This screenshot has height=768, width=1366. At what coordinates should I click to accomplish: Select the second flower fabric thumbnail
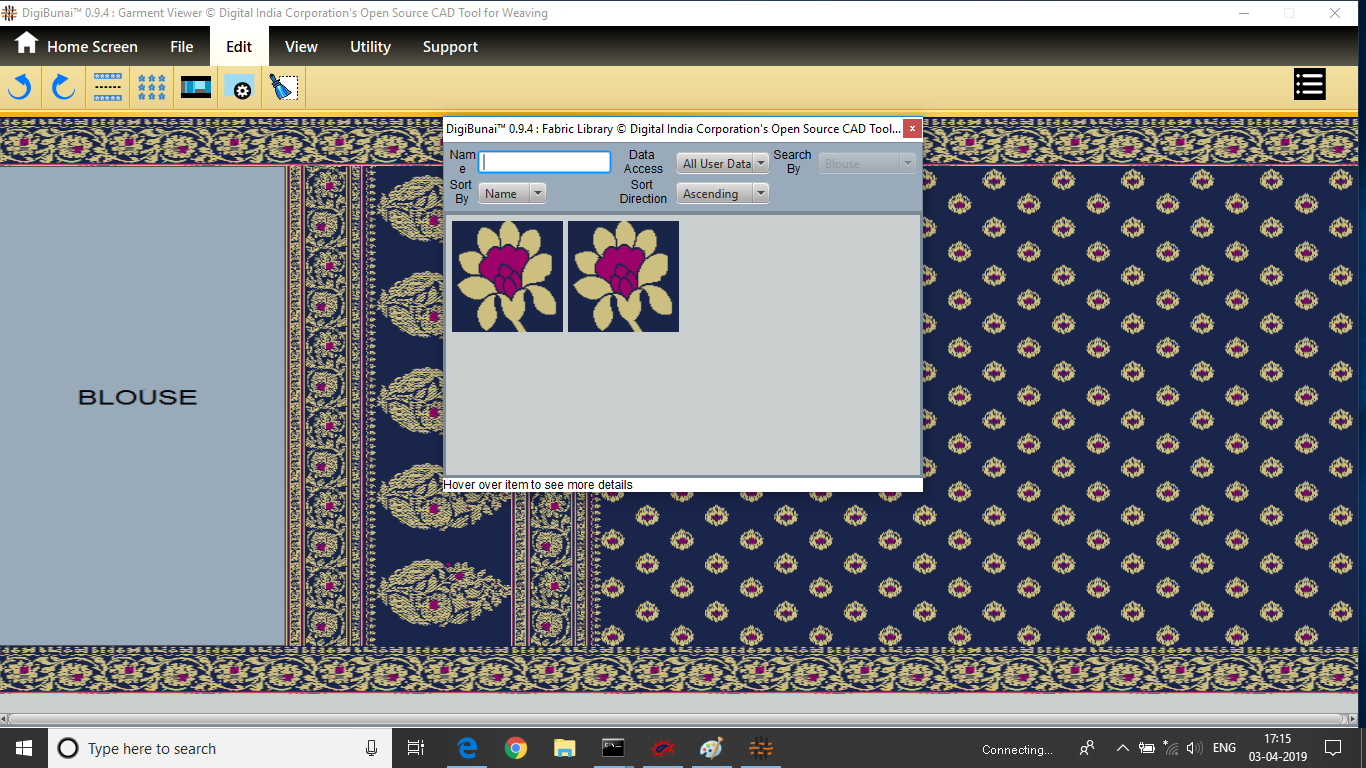pyautogui.click(x=623, y=276)
